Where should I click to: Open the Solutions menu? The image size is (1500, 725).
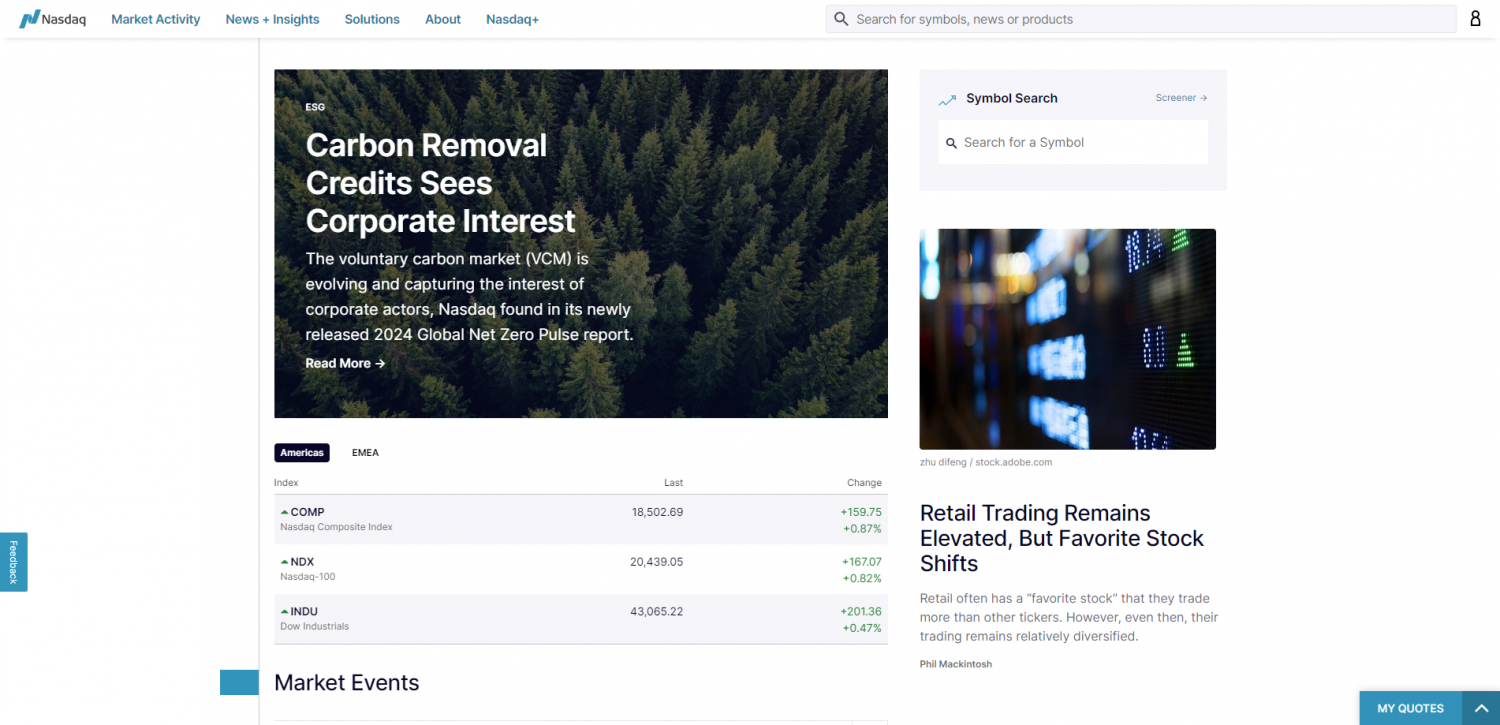pos(372,19)
